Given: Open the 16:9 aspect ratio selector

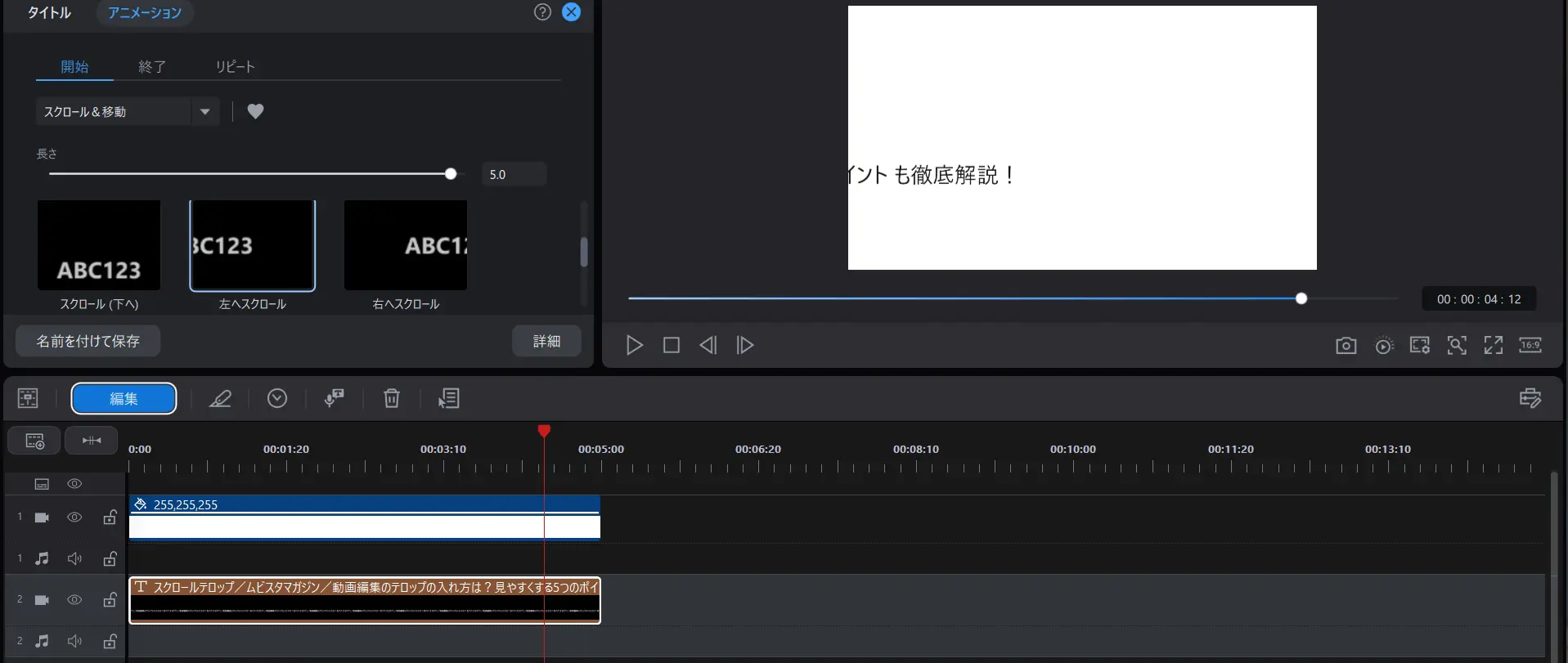Looking at the screenshot, I should 1530,345.
